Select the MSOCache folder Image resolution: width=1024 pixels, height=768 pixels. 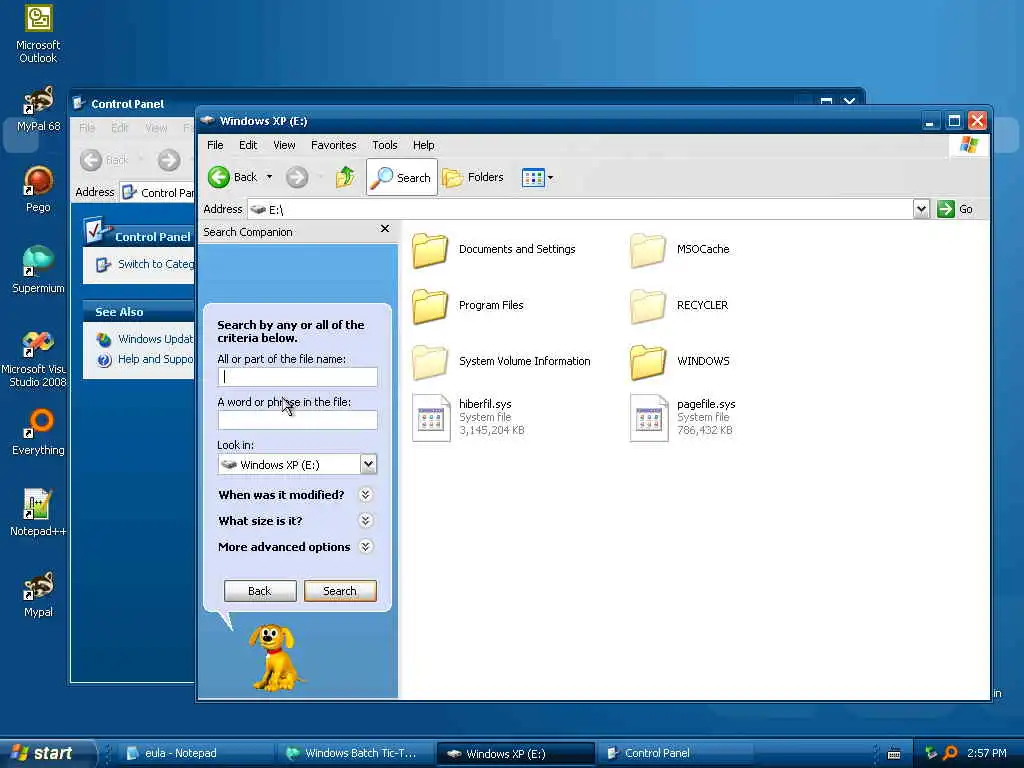point(680,249)
